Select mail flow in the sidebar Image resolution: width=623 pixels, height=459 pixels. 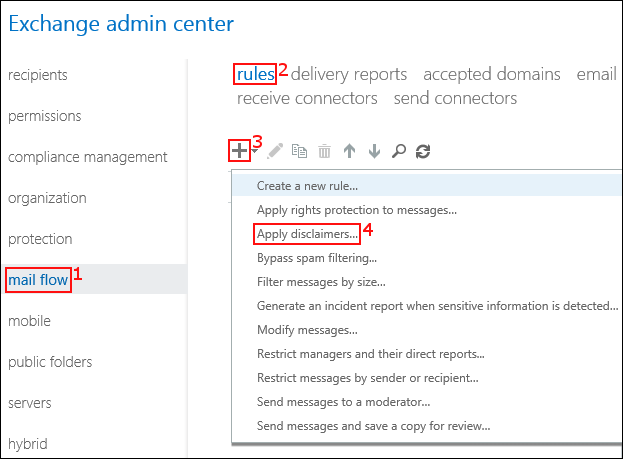[38, 280]
